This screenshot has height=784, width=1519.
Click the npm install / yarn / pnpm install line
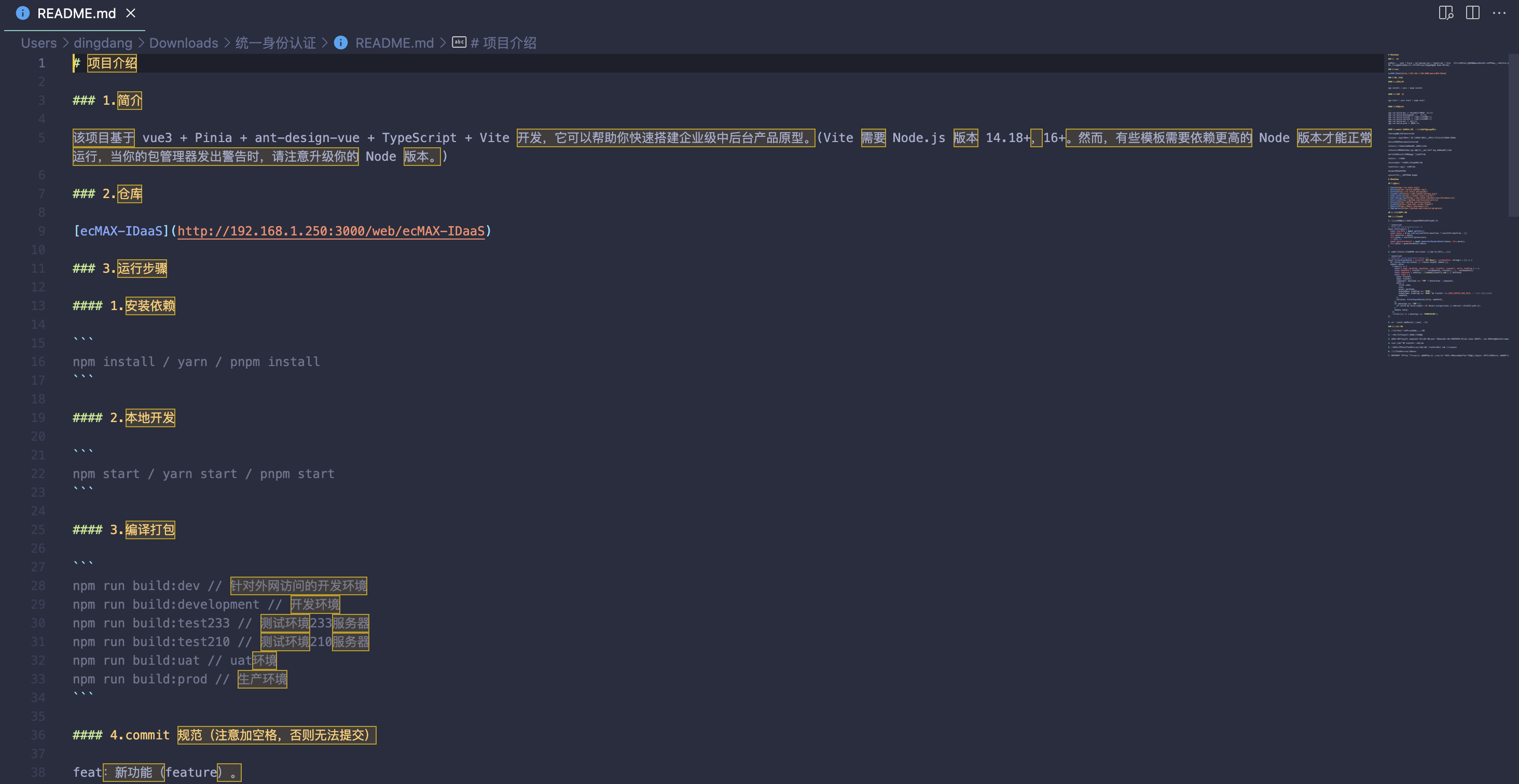pos(197,362)
